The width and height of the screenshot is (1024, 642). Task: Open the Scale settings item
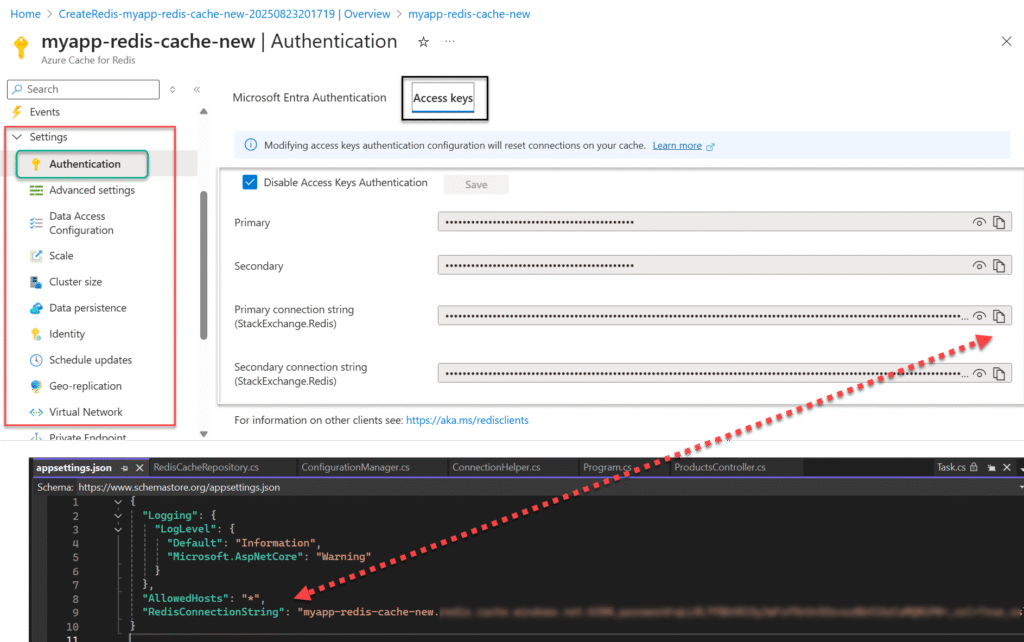click(61, 255)
